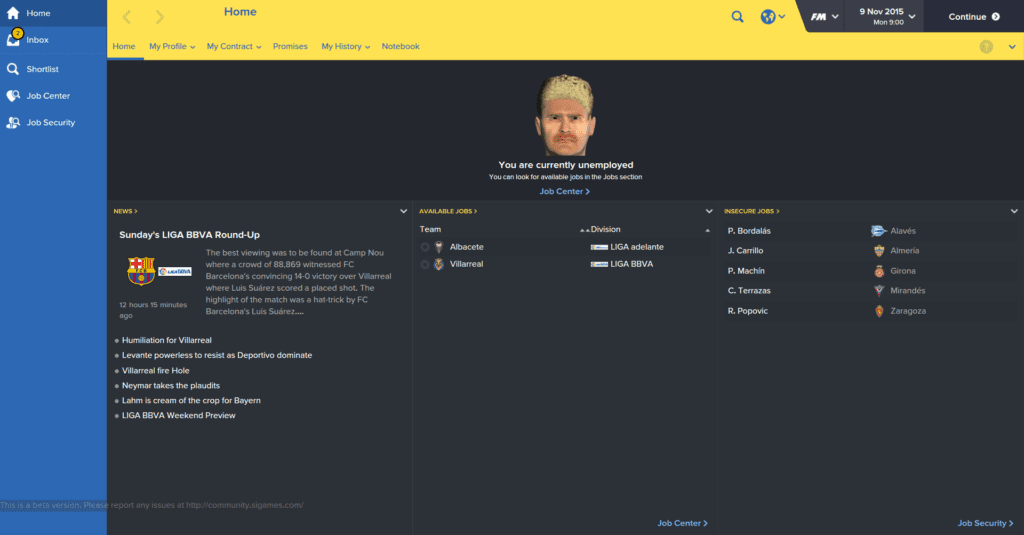1024x535 pixels.
Task: Click the Continue button
Action: click(x=974, y=17)
